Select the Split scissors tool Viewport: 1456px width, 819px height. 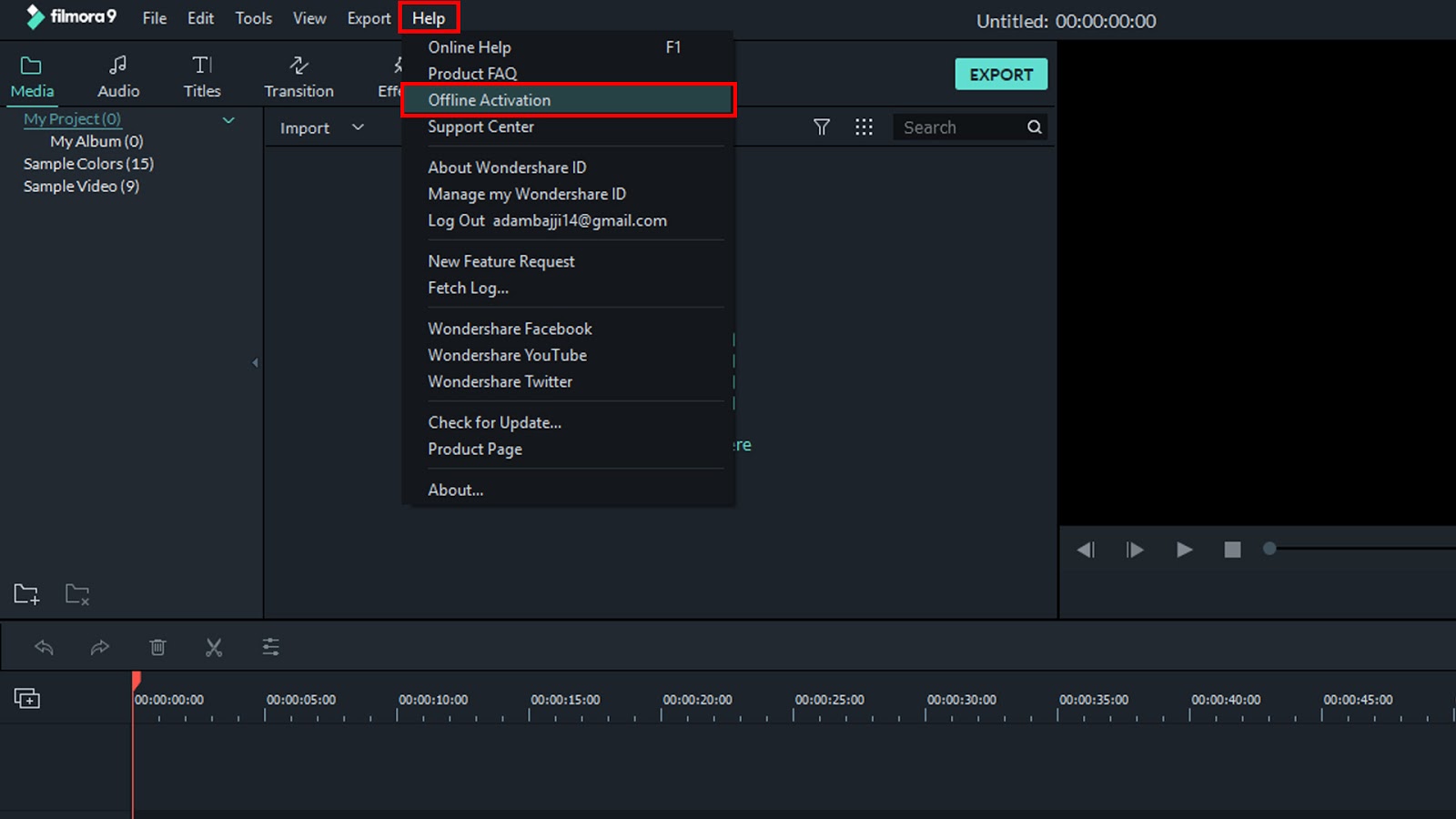pos(214,647)
